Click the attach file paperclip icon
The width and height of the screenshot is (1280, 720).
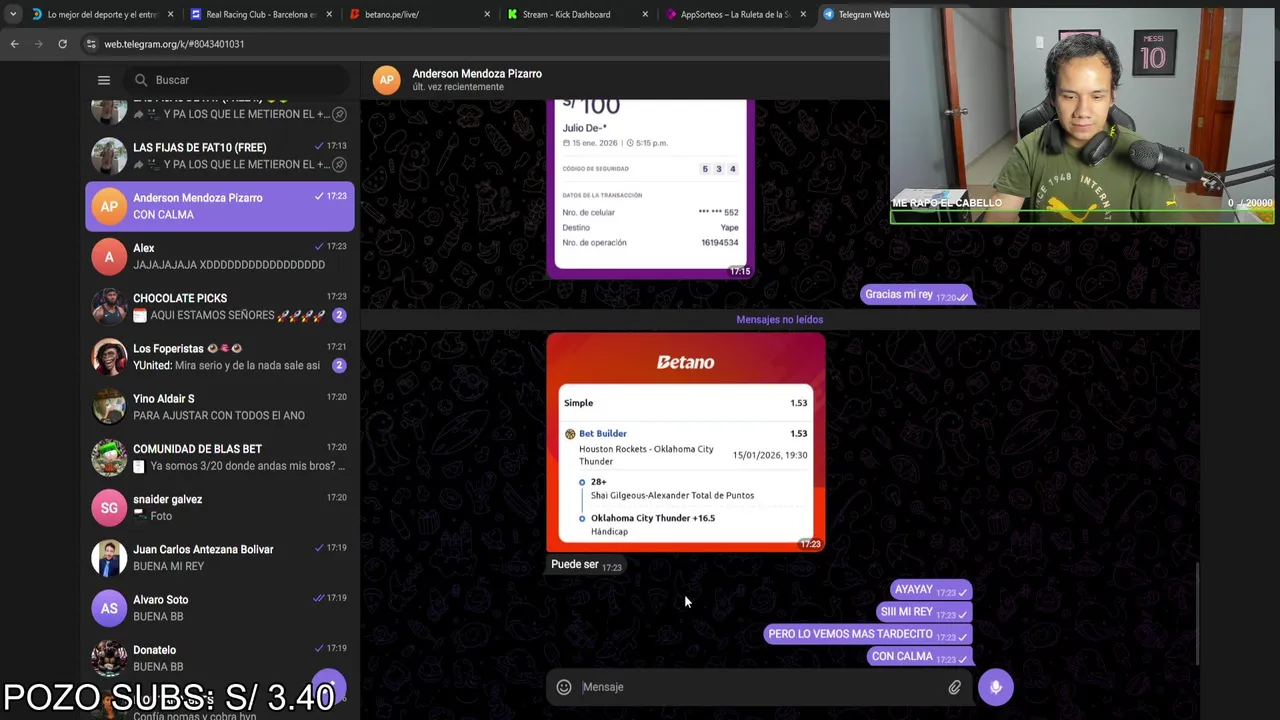tap(955, 687)
